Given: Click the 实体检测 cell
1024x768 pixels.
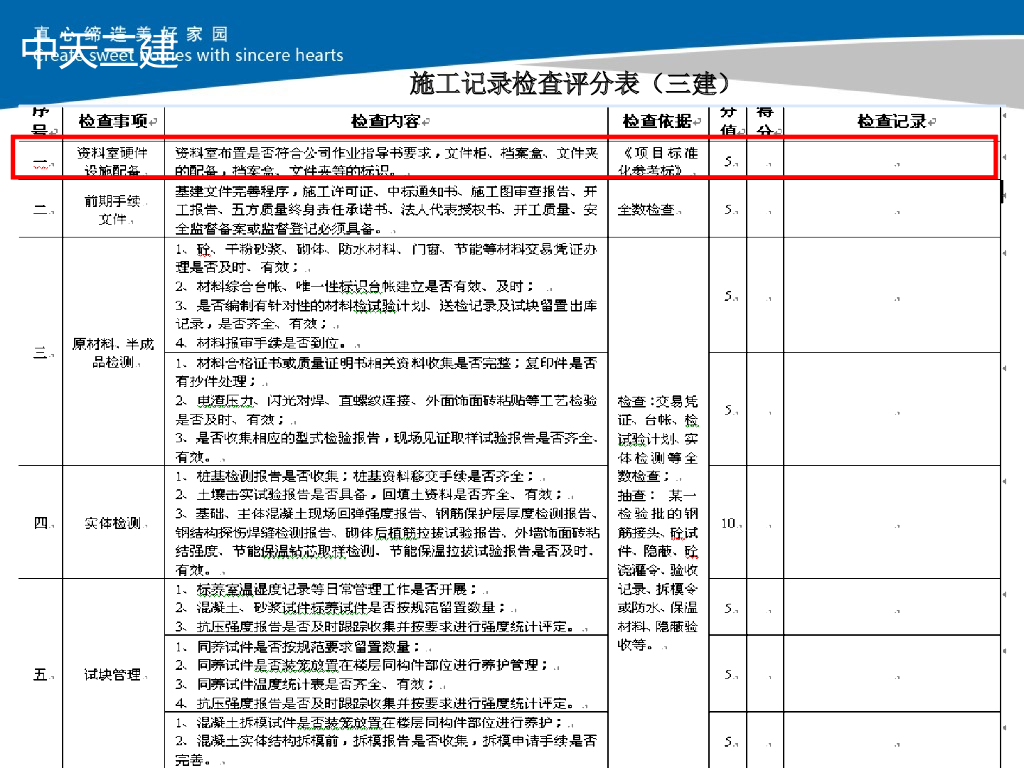Looking at the screenshot, I should pyautogui.click(x=112, y=523).
